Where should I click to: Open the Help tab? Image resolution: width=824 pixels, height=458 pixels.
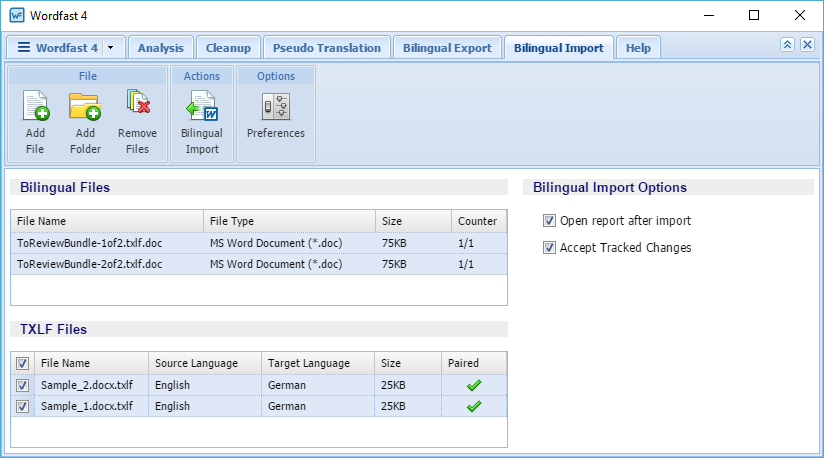638,48
